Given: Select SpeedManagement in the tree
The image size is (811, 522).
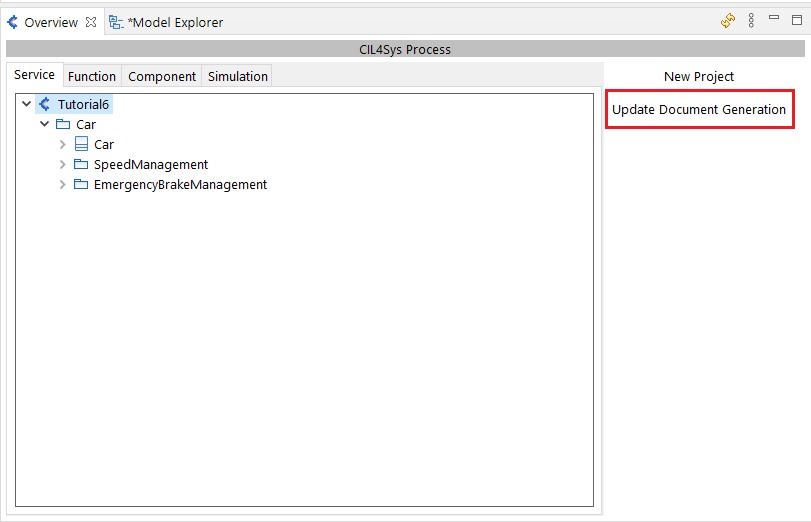Looking at the screenshot, I should 151,165.
